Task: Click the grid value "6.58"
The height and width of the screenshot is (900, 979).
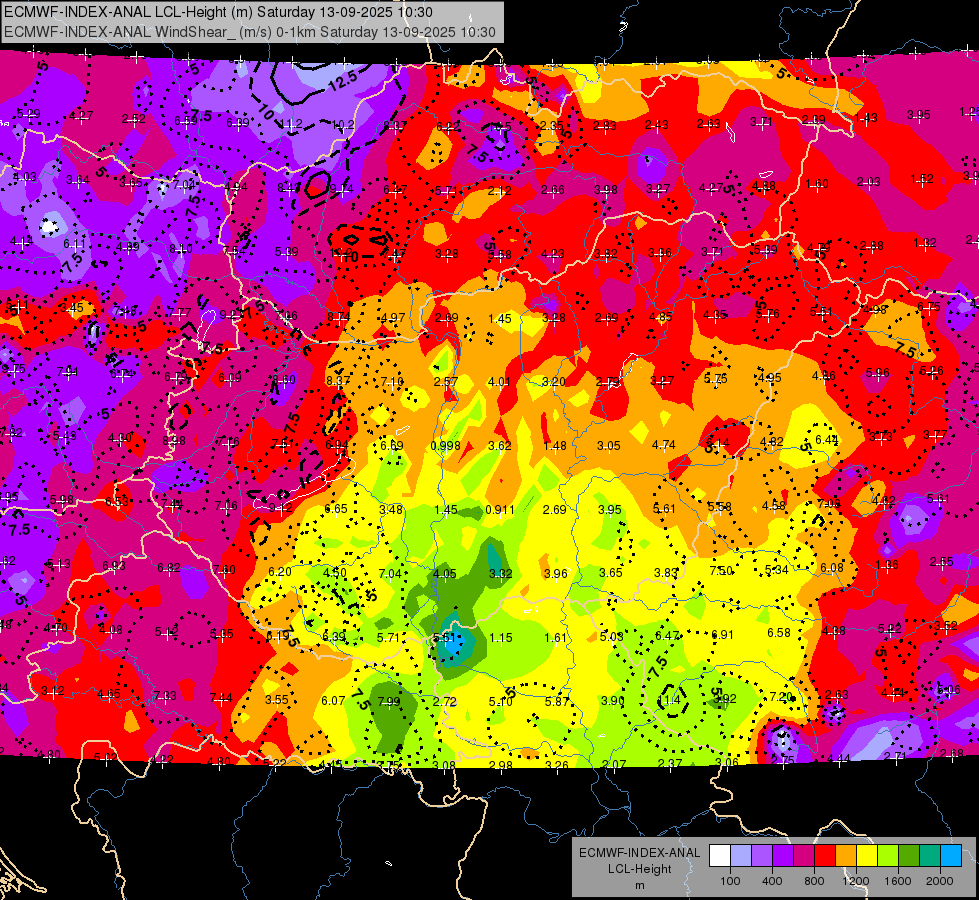Action: click(x=779, y=633)
